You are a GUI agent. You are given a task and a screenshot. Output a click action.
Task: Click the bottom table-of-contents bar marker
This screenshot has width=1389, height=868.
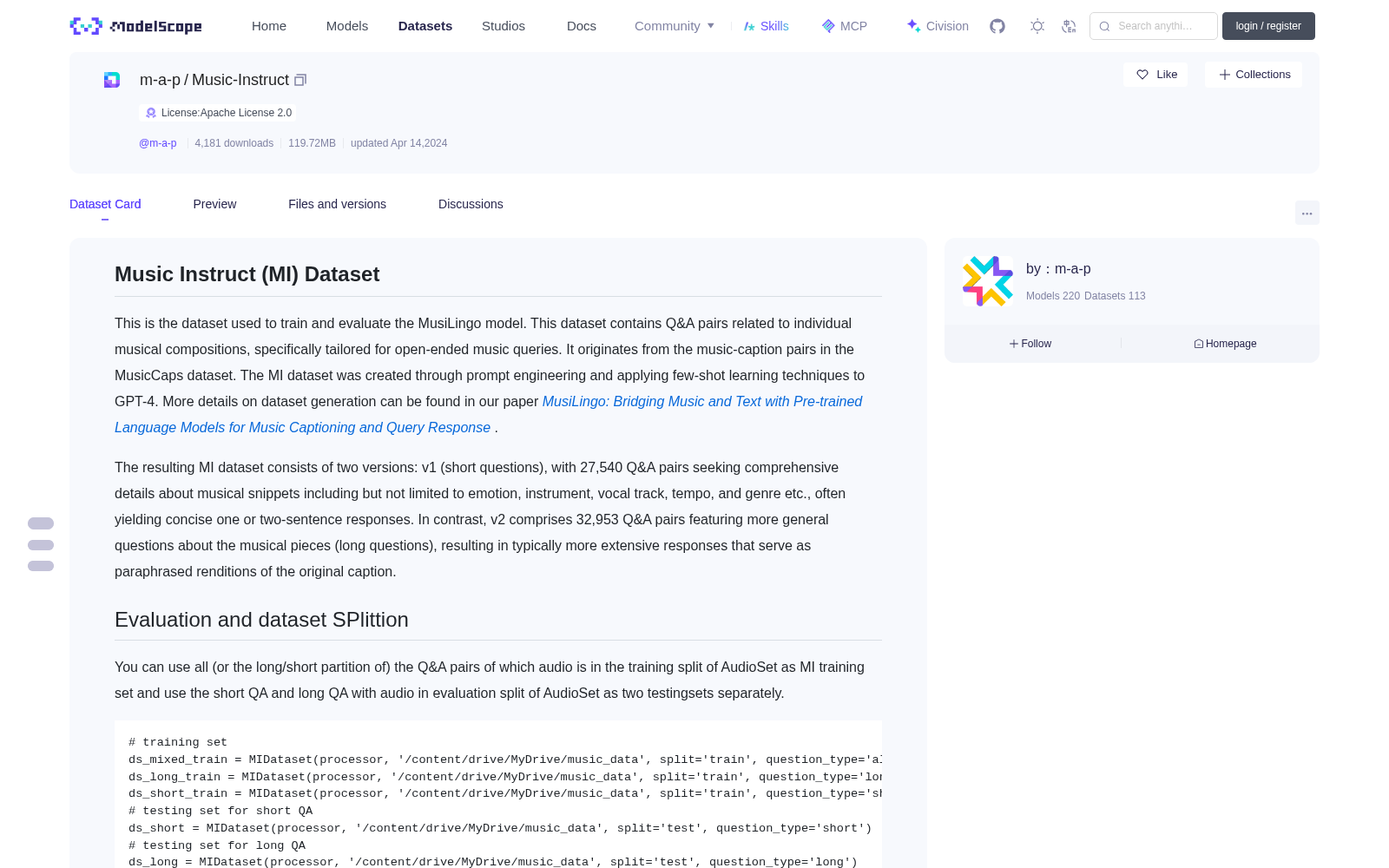point(41,566)
